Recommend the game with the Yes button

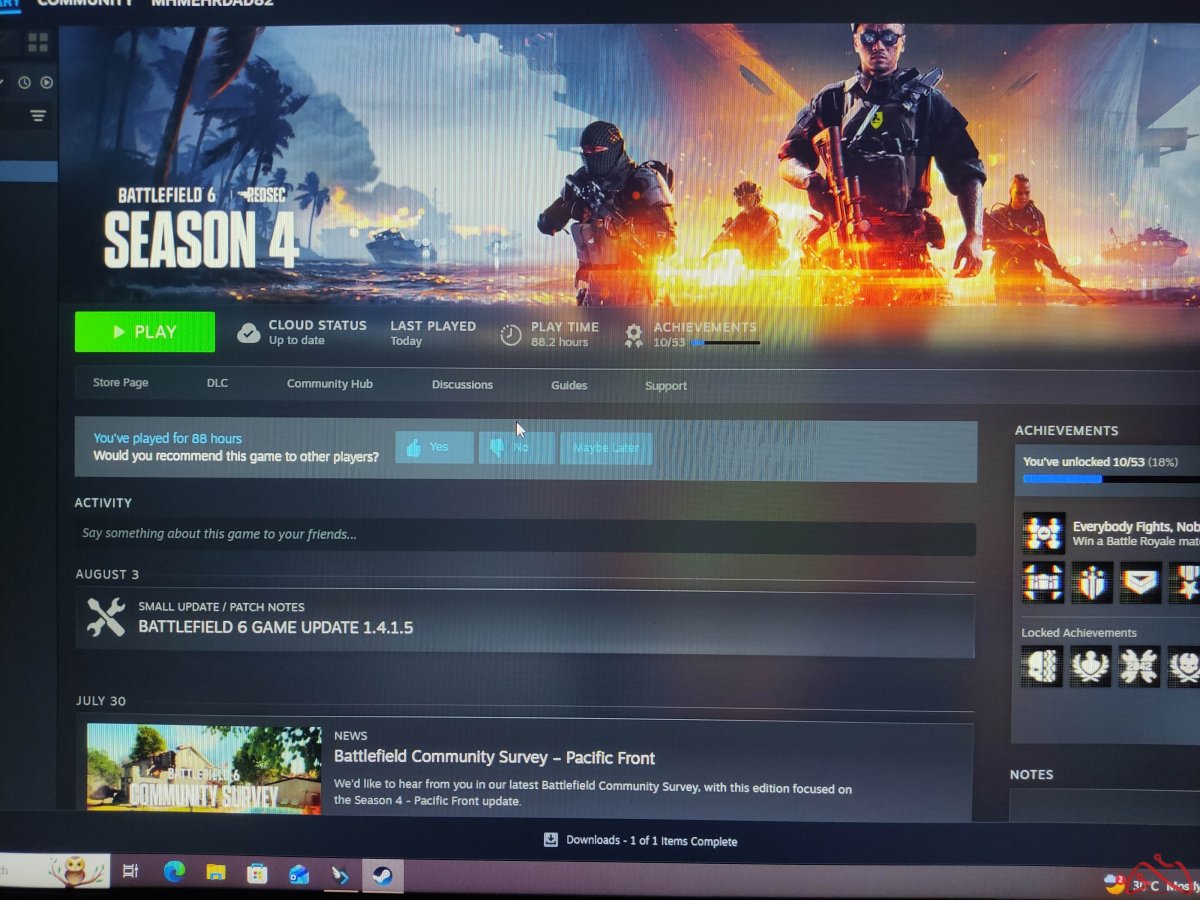point(435,447)
